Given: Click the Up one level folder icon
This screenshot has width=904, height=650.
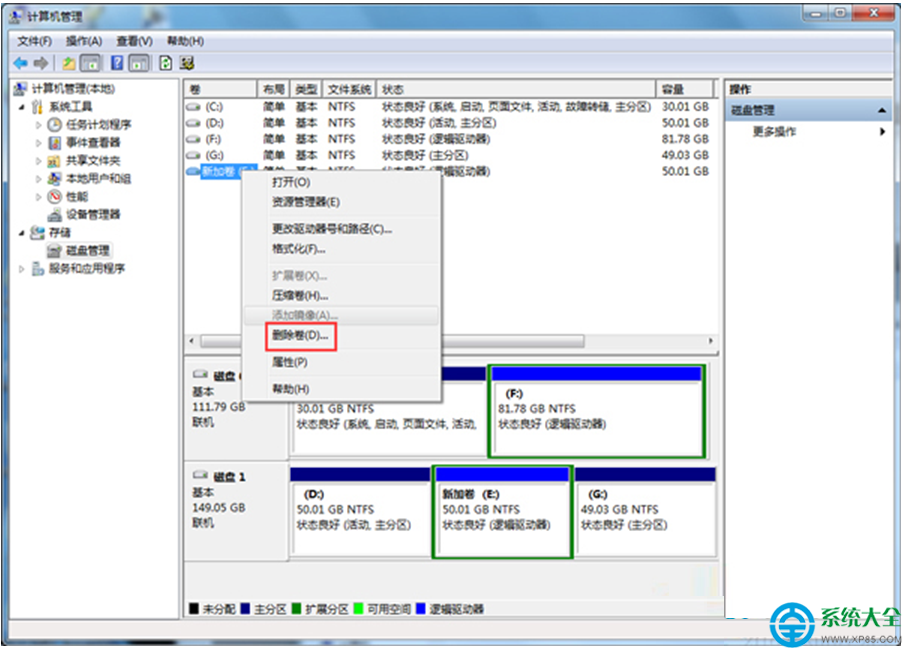Looking at the screenshot, I should [69, 63].
